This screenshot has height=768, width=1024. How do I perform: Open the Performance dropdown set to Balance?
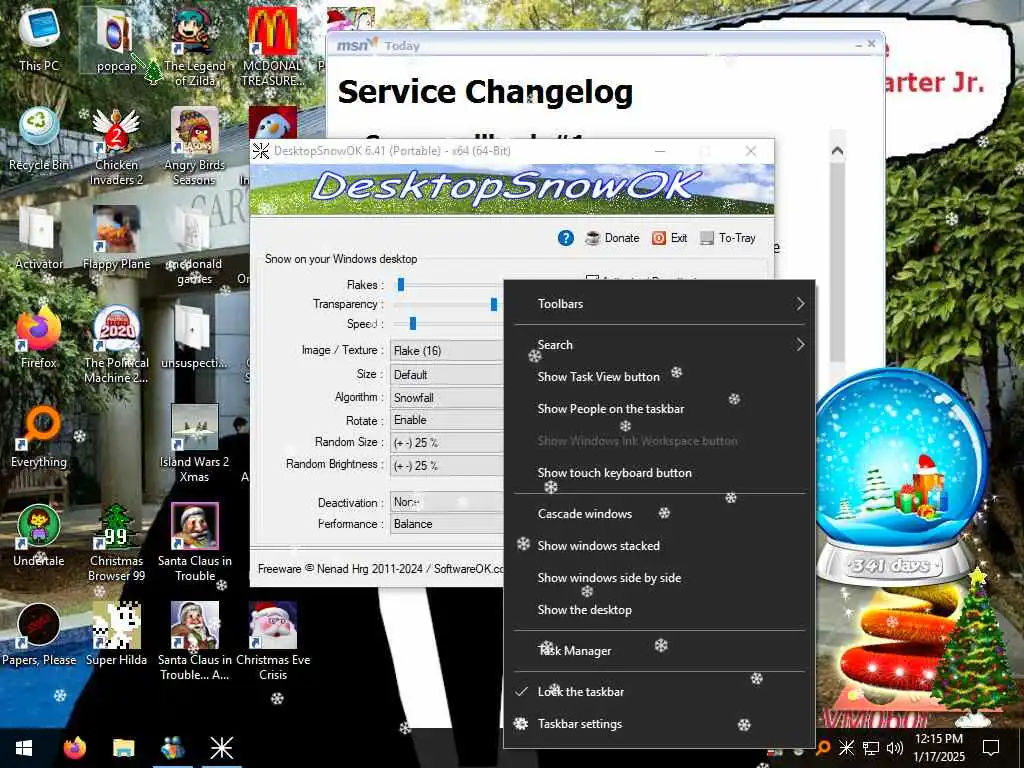[447, 524]
